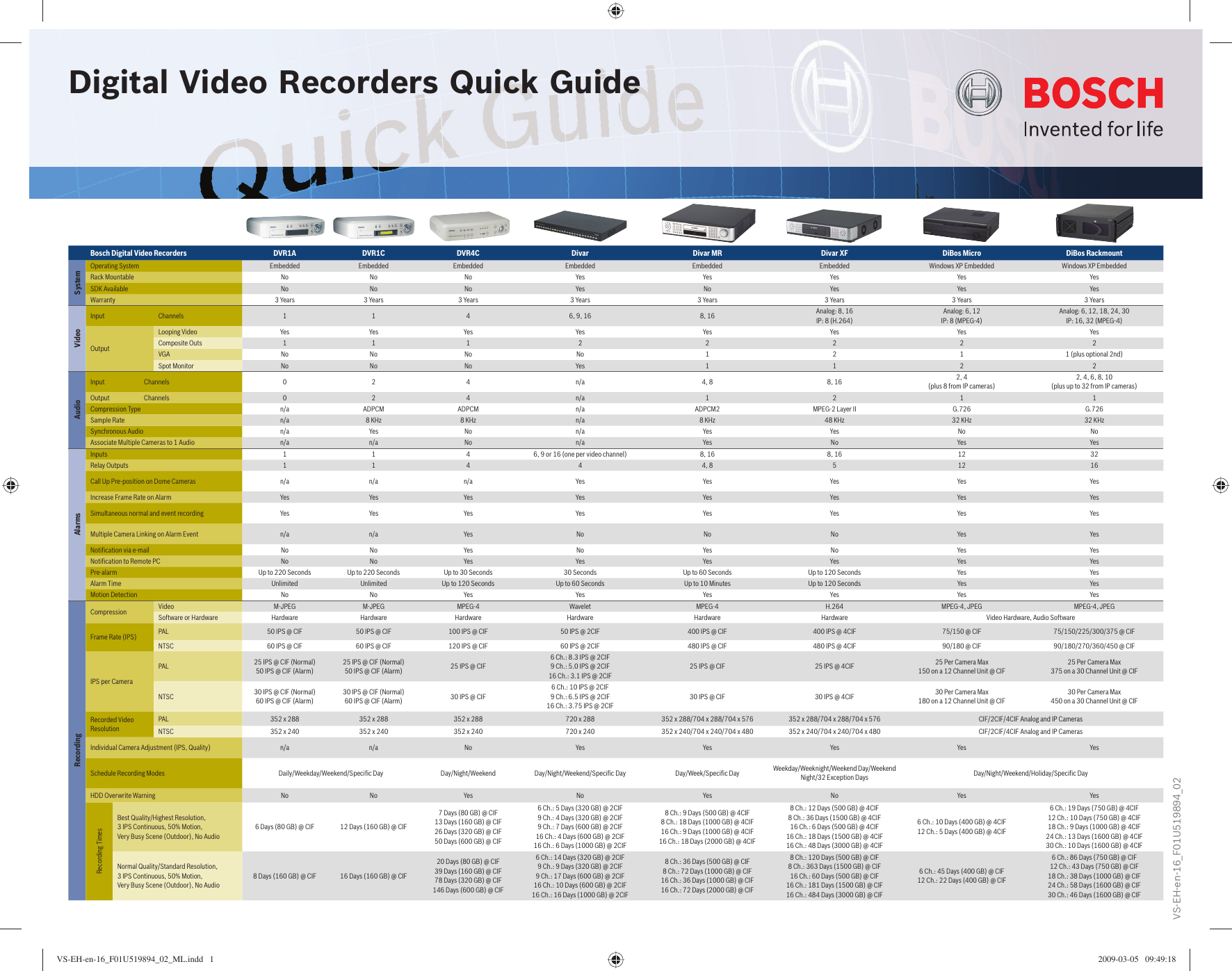
Task: Click the 'Digital Video Recorders Quick Guide' title
Action: 355,82
